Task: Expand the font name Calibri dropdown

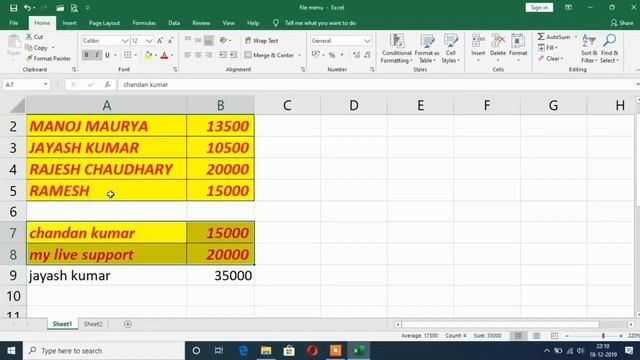Action: point(125,41)
